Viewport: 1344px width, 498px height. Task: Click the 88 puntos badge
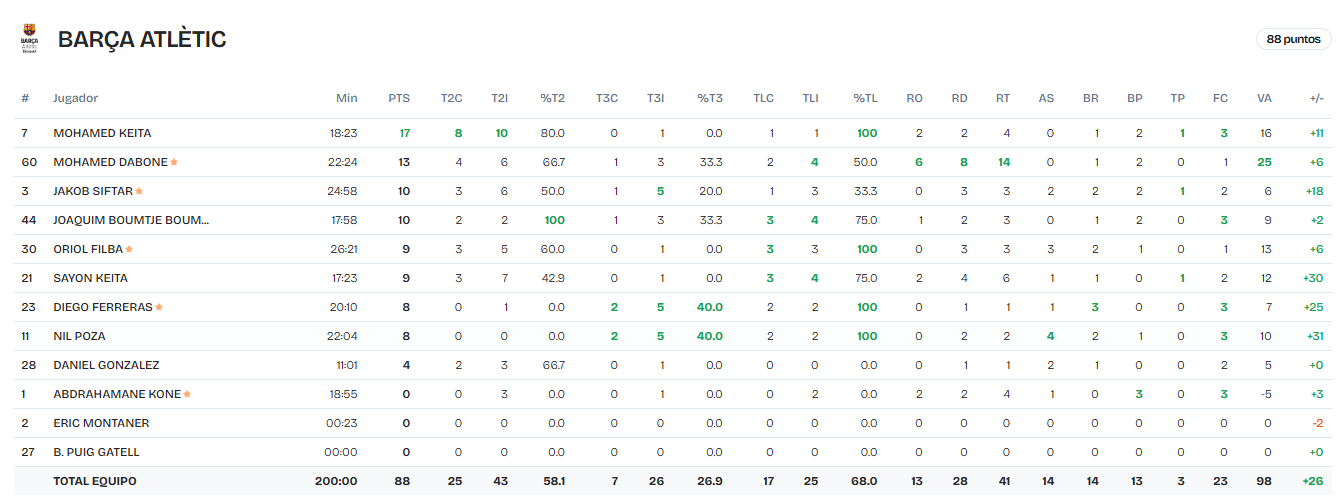tap(1293, 39)
